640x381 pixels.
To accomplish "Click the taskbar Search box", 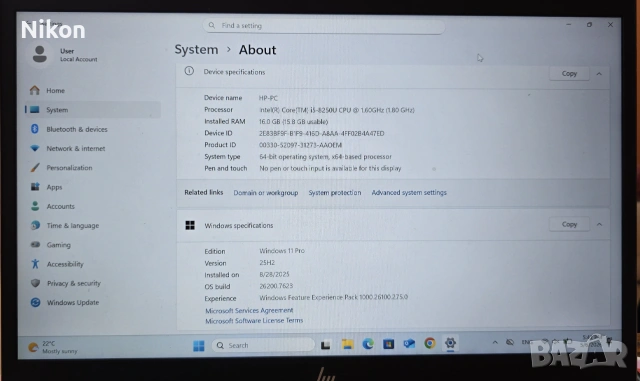I will [263, 345].
